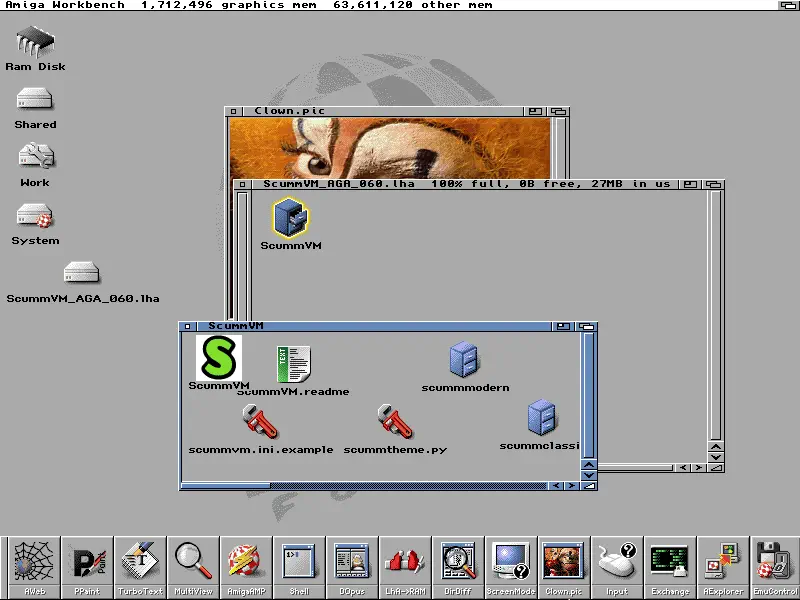The height and width of the screenshot is (600, 800).
Task: Launch MultiView from the dock
Action: click(x=193, y=567)
